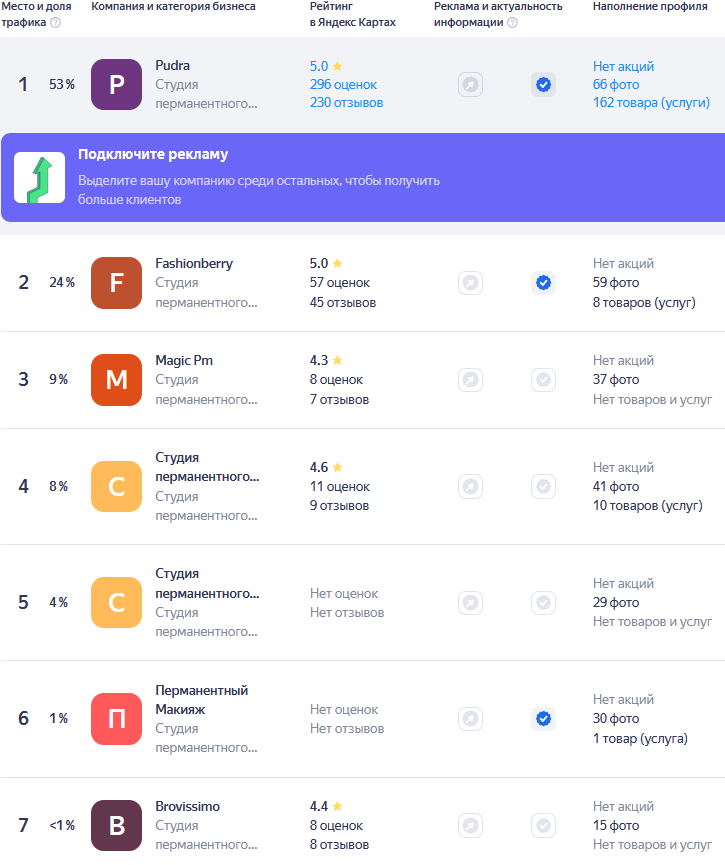The image size is (725, 865).
Task: Click the 30 фото text
Action: point(616,718)
